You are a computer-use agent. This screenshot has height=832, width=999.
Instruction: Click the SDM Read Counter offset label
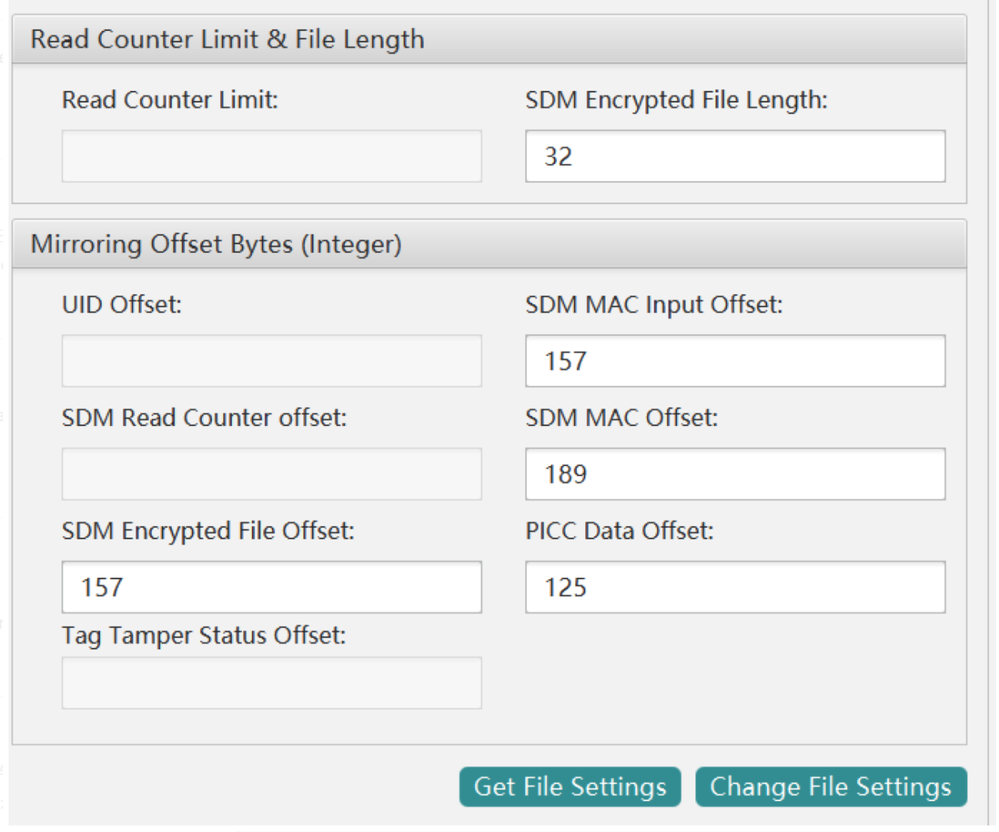click(204, 418)
